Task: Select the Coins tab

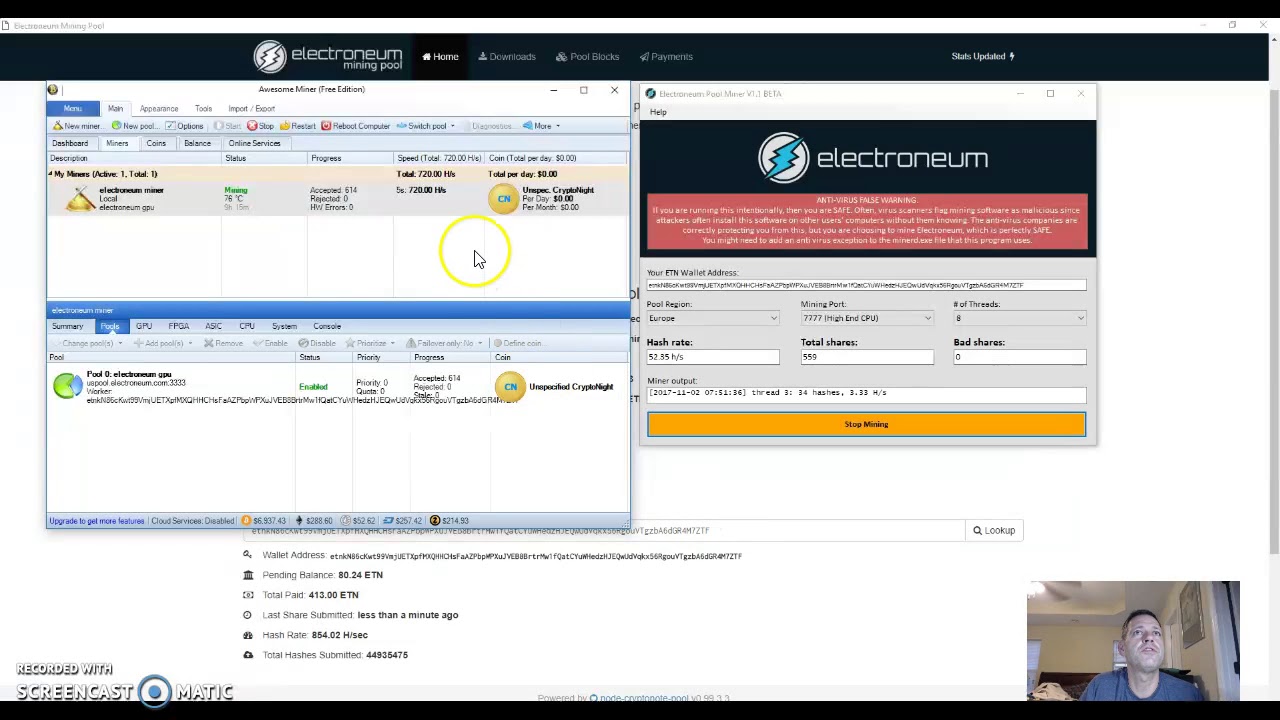Action: point(156,143)
